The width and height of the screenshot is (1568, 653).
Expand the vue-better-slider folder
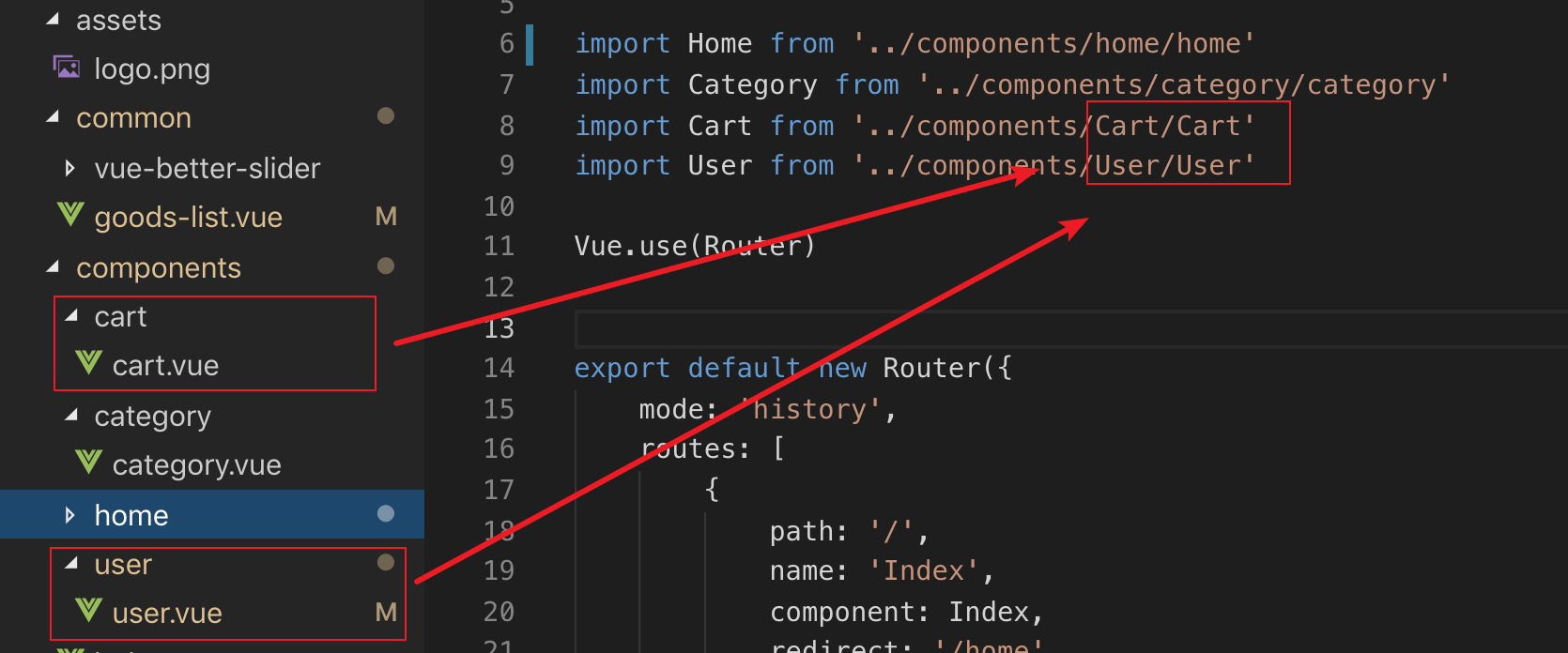70,168
